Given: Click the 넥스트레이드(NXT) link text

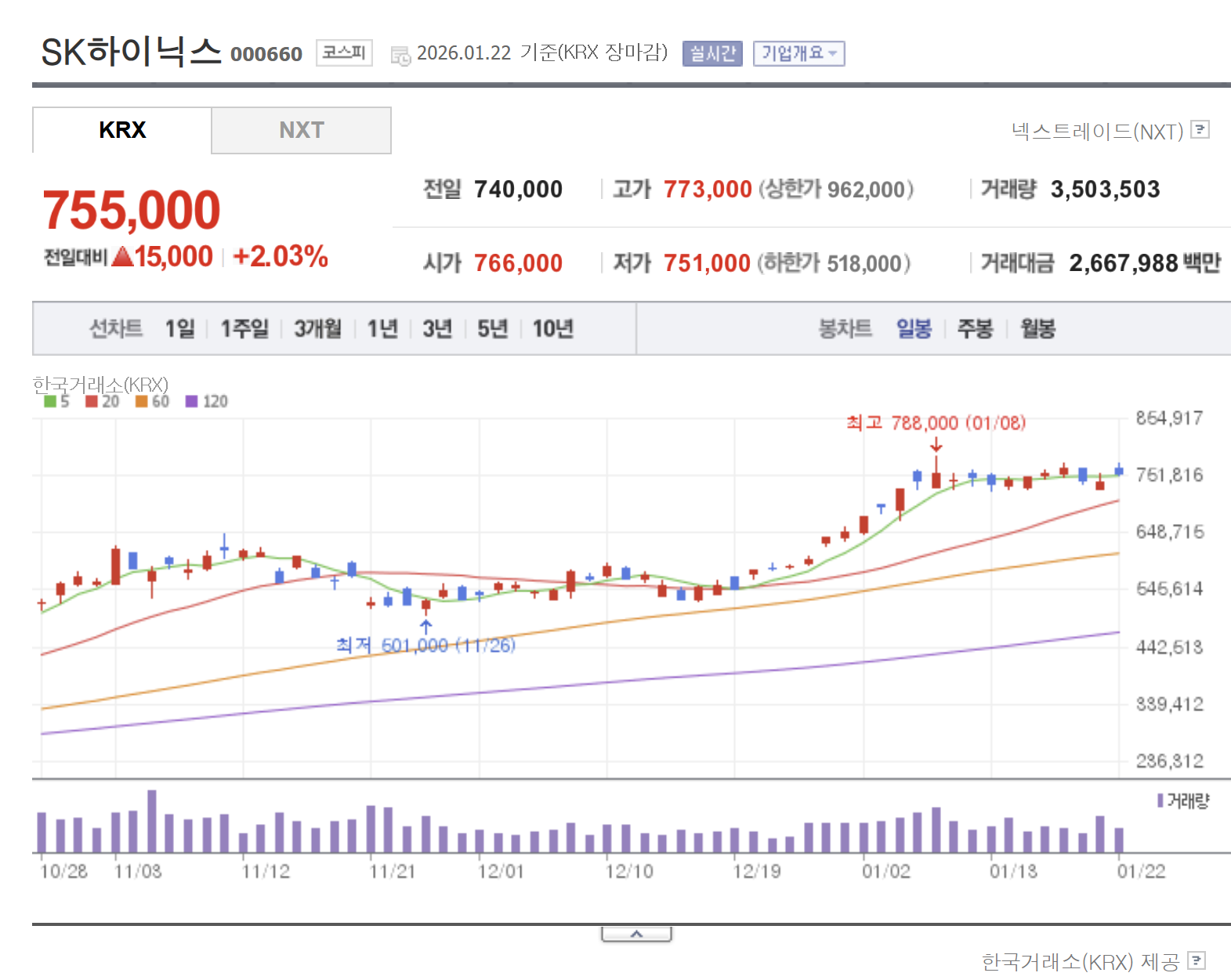Looking at the screenshot, I should pos(1097,131).
